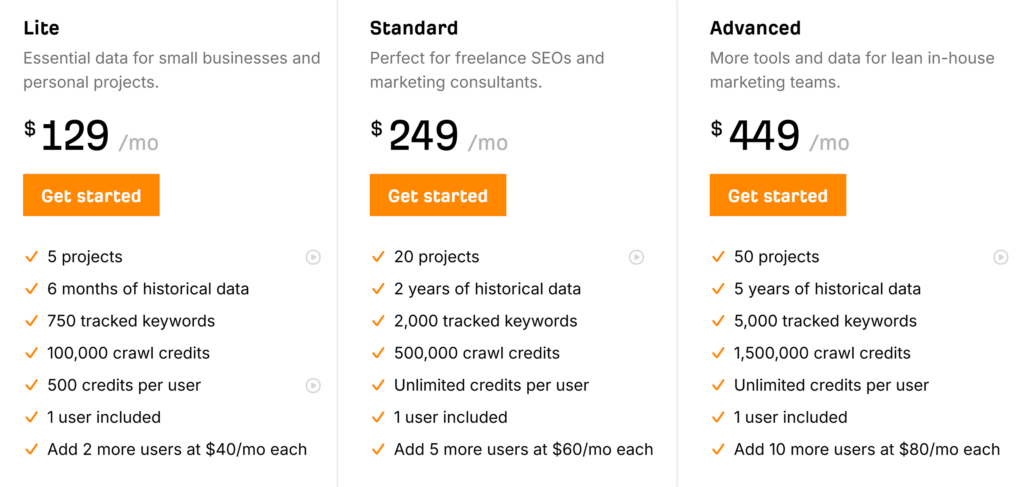This screenshot has height=487, width=1024.
Task: Click "Add 2 more users at $40/mo each"
Action: (x=177, y=449)
